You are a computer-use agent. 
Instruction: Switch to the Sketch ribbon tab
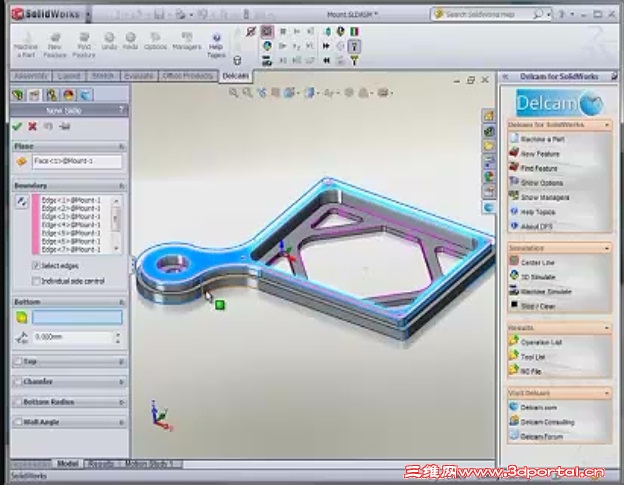tap(103, 76)
